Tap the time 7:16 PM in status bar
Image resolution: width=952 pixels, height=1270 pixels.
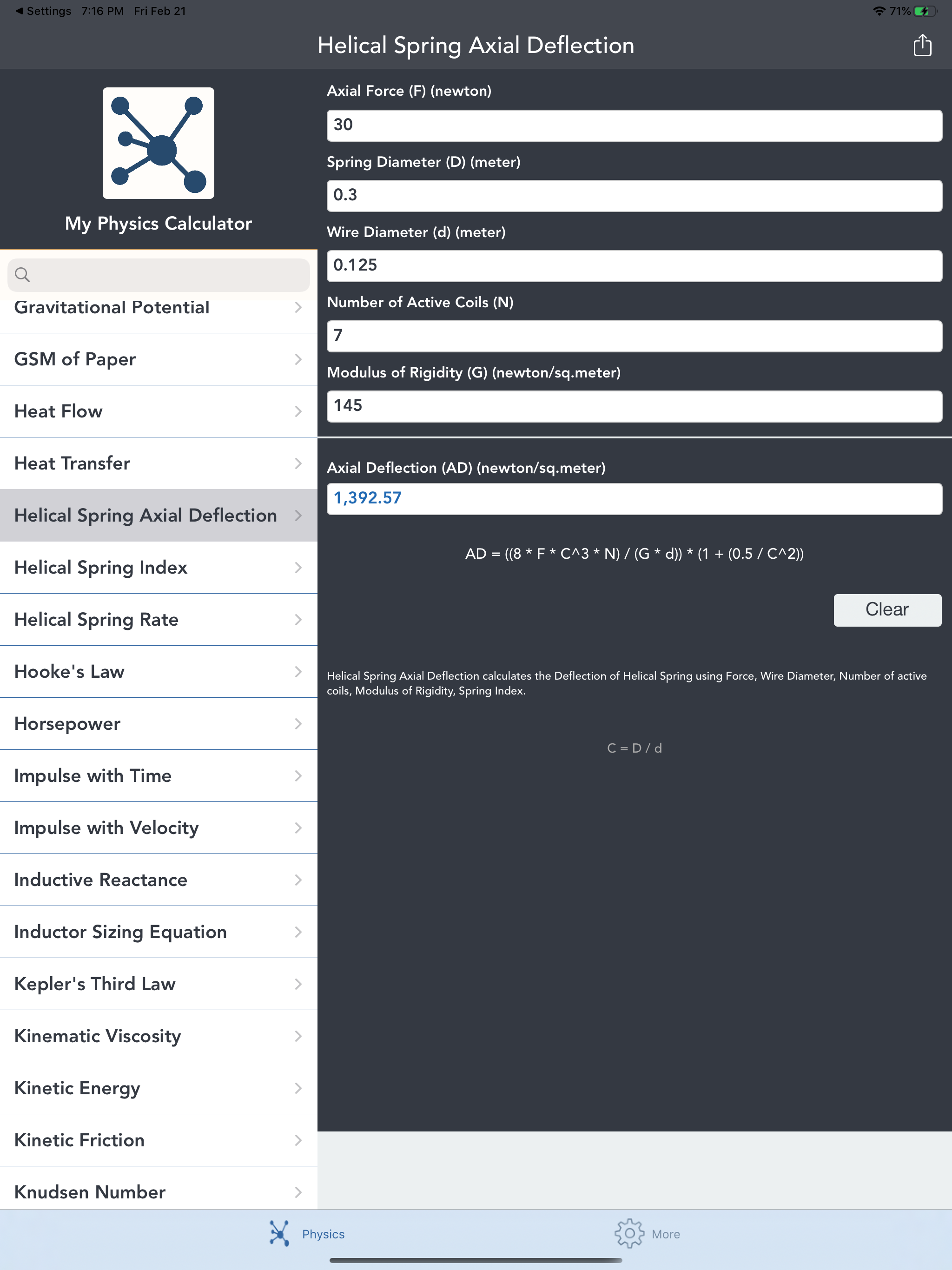(x=102, y=11)
